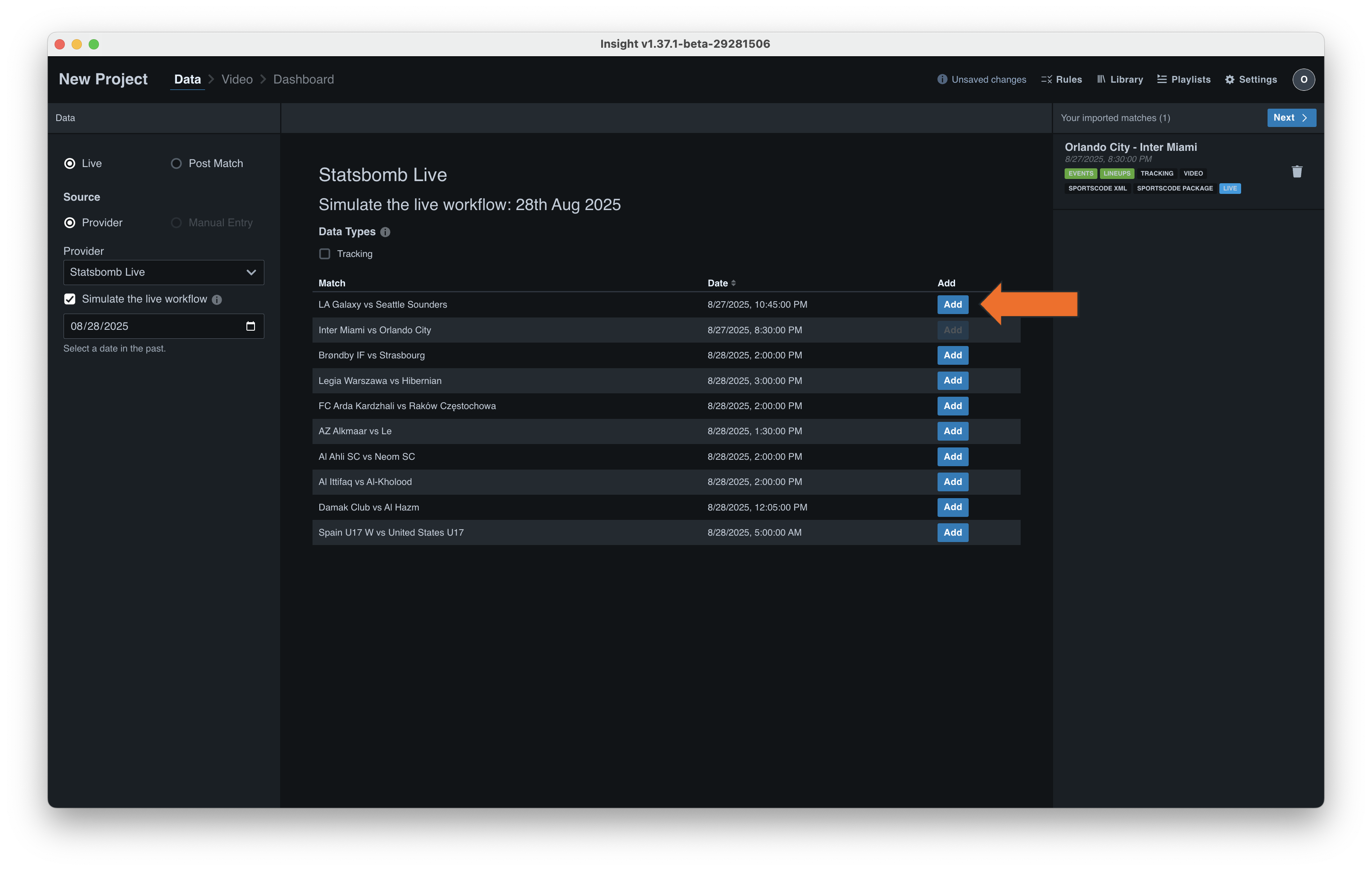The height and width of the screenshot is (871, 1372).
Task: Click the TRACKING tag on imported match
Action: click(x=1157, y=173)
